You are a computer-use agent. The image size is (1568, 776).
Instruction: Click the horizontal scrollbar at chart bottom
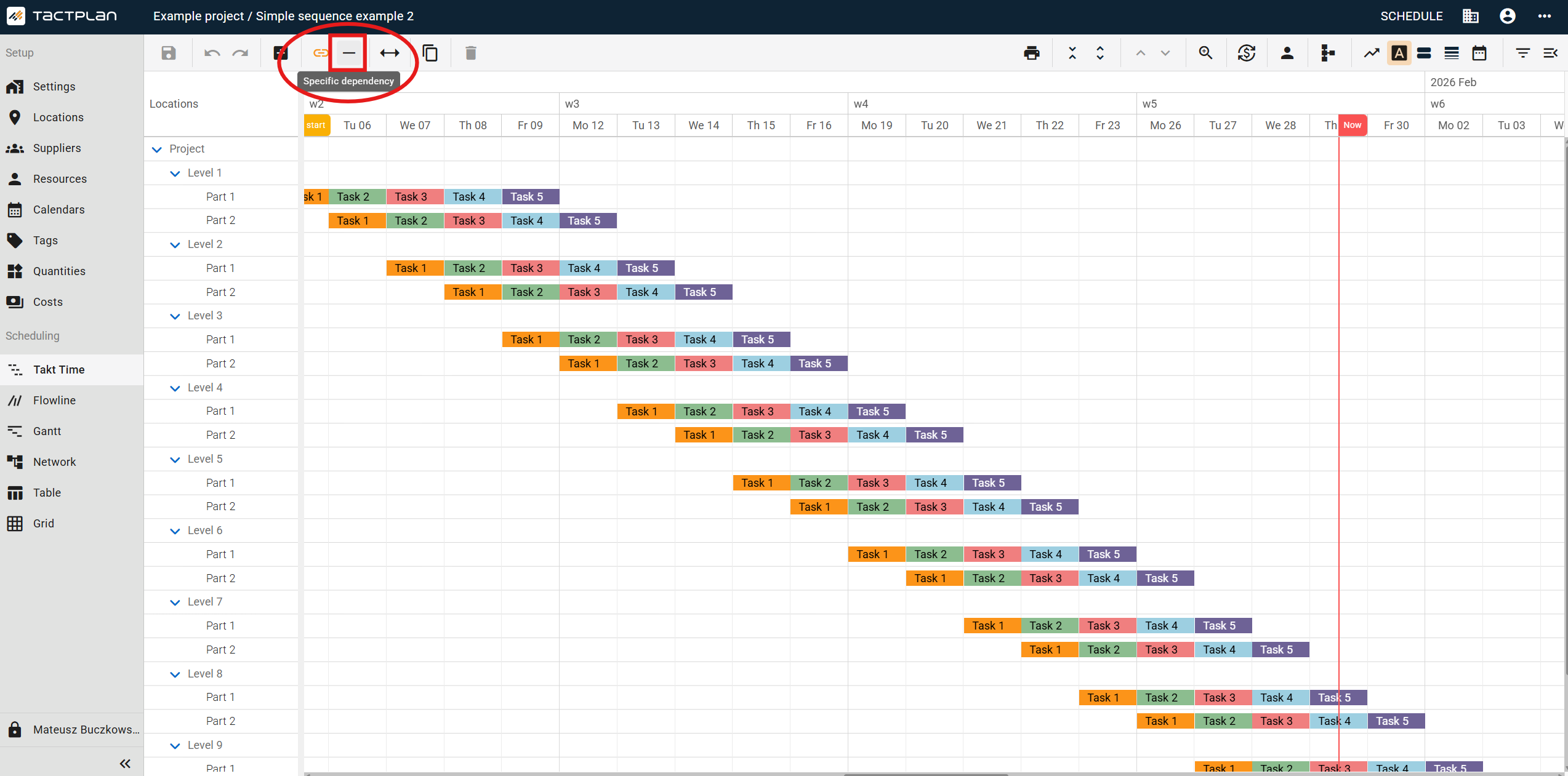[x=925, y=774]
